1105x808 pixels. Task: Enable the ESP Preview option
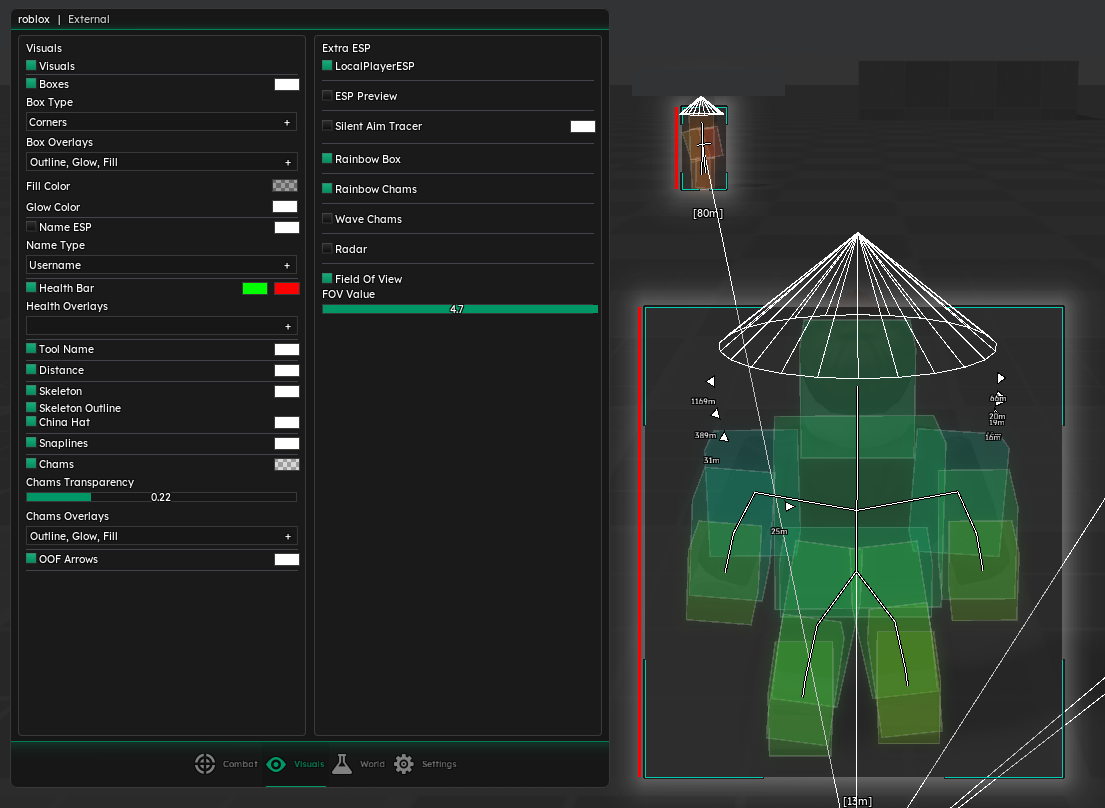click(x=327, y=96)
